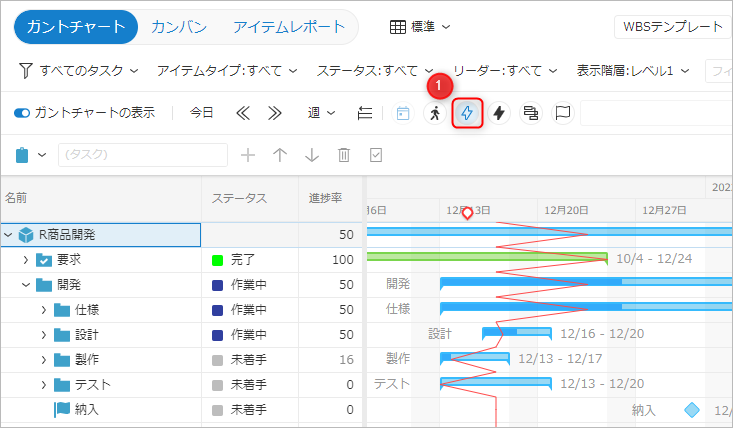Click the trash delete icon
Screen dimensions: 733x428
344,155
